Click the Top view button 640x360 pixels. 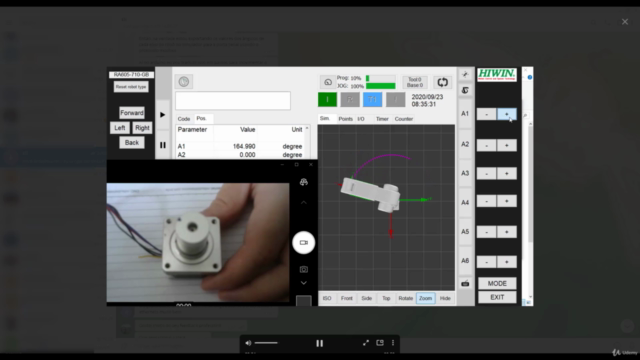click(x=386, y=298)
